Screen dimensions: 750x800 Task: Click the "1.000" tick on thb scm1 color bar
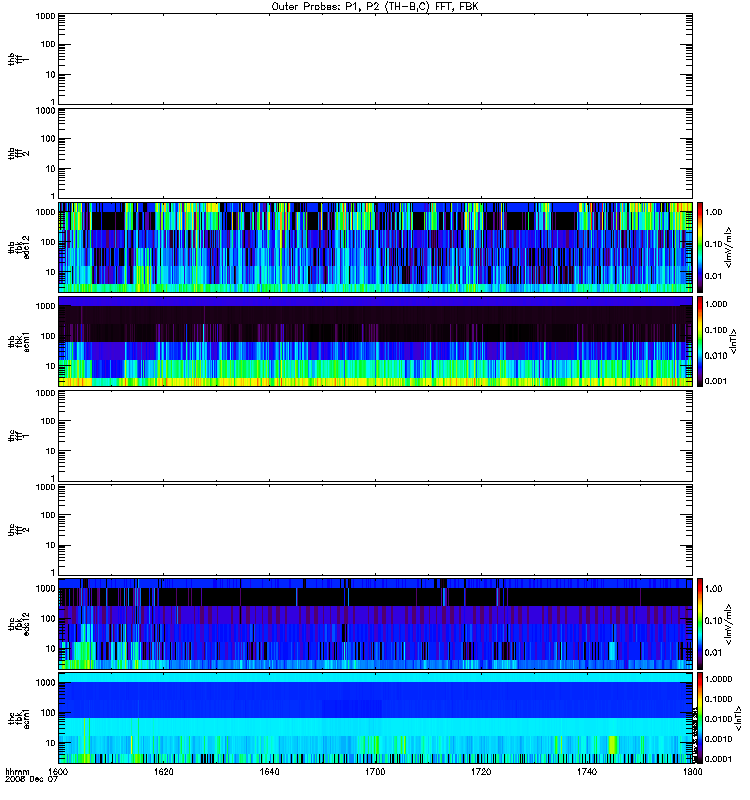716,304
